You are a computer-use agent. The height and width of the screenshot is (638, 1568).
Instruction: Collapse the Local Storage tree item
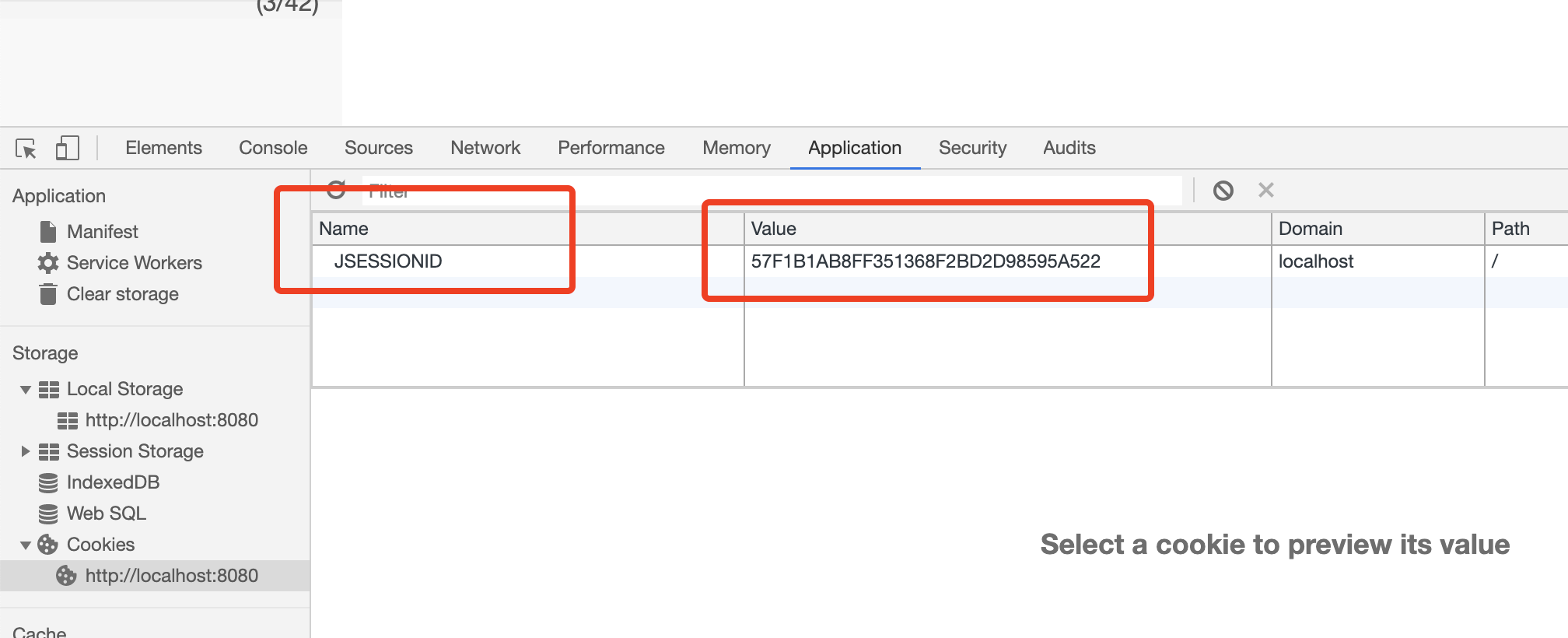click(x=25, y=389)
